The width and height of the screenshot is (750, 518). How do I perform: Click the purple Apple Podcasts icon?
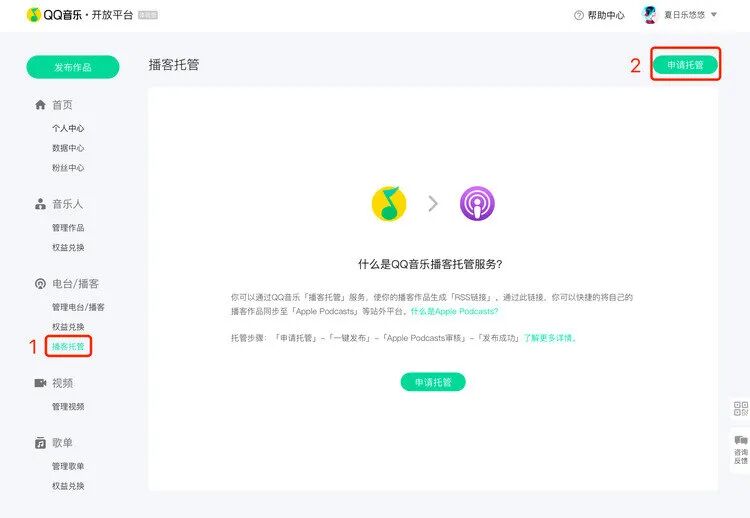coord(477,203)
